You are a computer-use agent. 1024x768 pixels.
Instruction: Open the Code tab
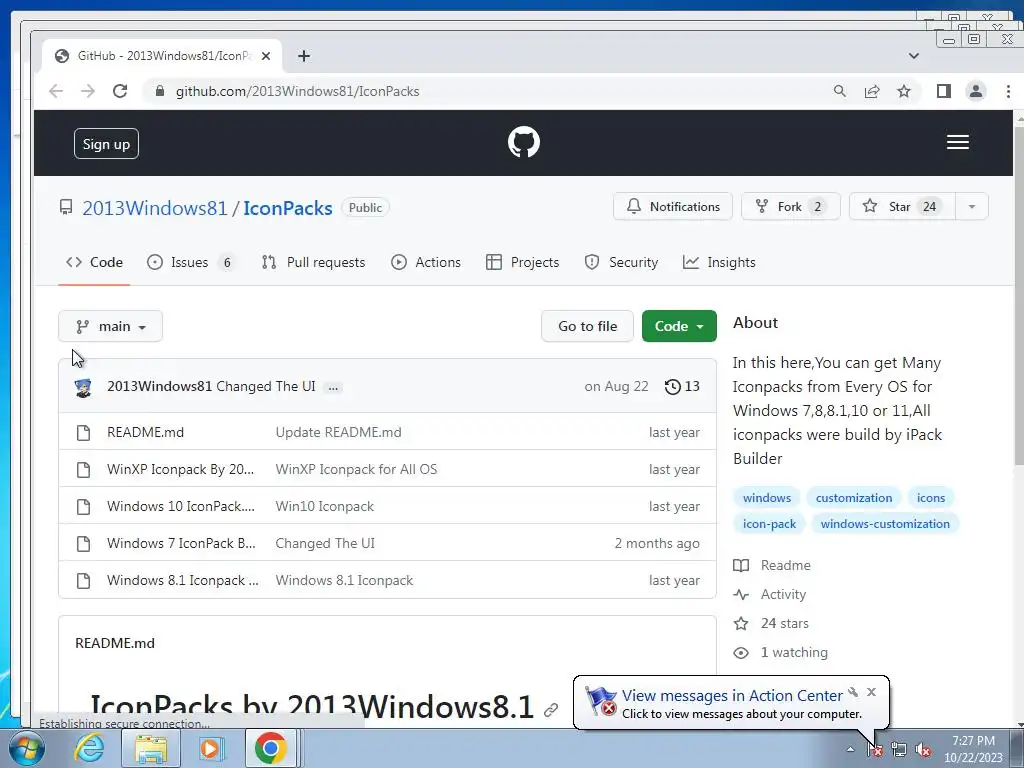point(95,263)
